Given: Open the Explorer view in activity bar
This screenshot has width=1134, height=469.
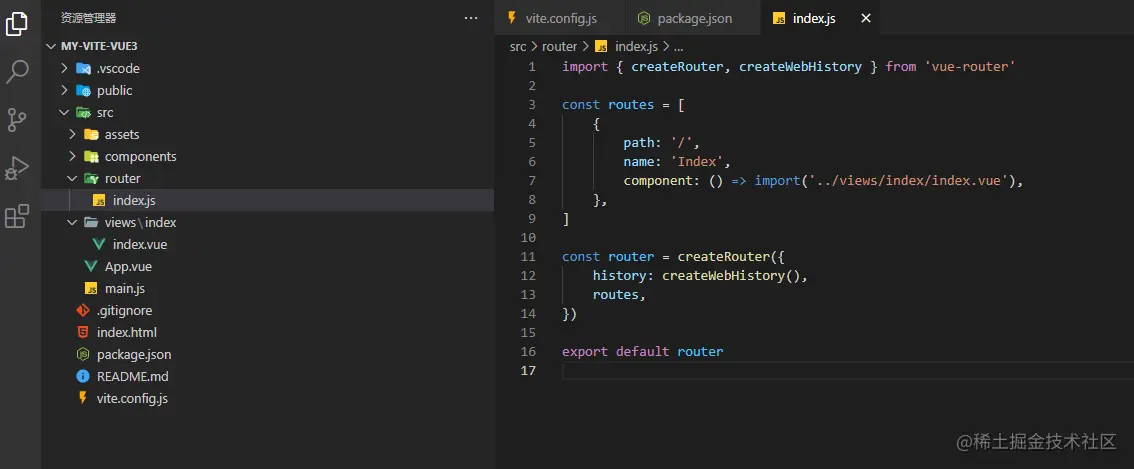Looking at the screenshot, I should (17, 24).
